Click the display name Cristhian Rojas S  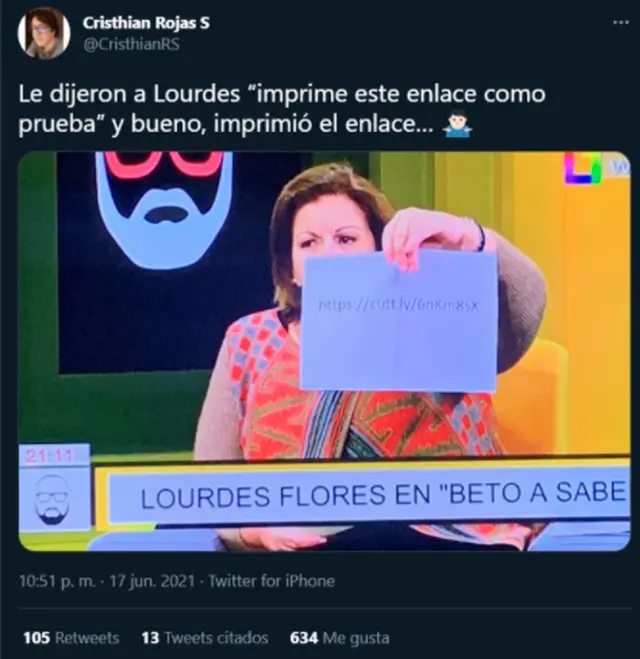pos(146,23)
